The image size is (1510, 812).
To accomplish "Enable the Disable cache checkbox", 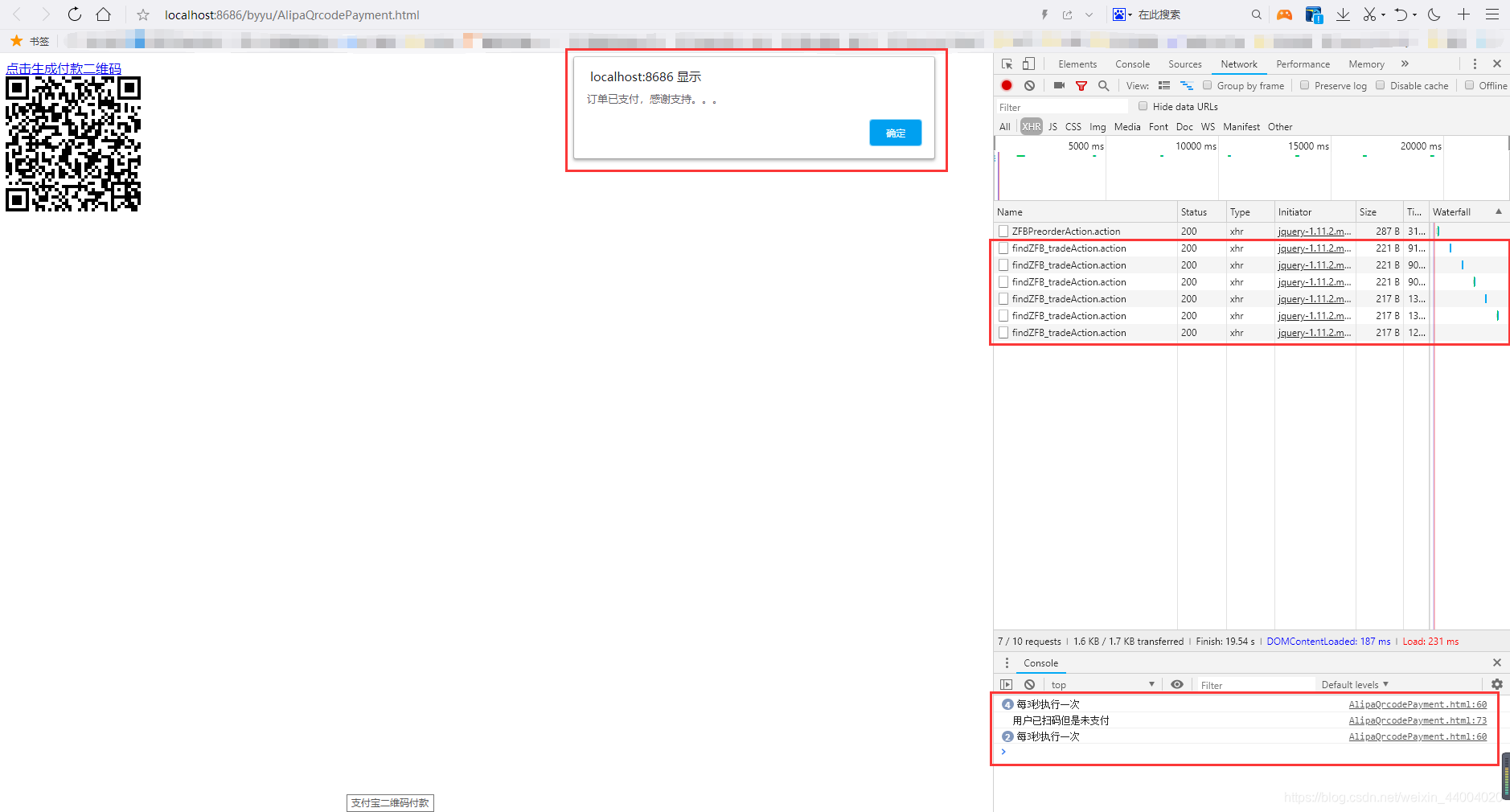I will pos(1381,85).
